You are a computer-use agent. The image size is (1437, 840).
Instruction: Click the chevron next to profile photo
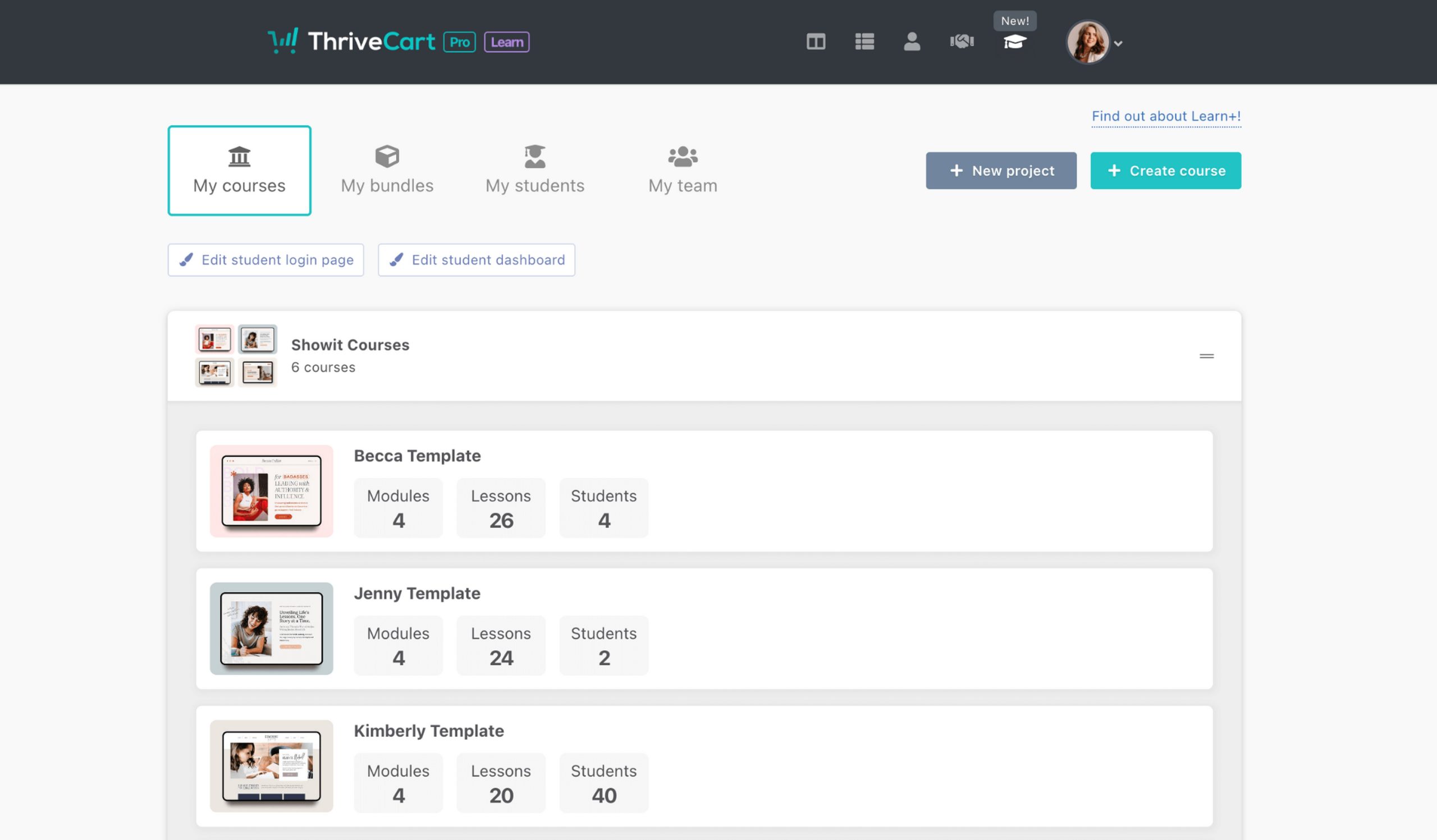(x=1118, y=43)
